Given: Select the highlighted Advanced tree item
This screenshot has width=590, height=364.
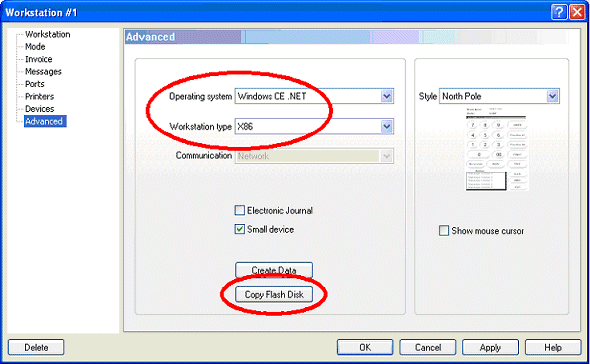Looking at the screenshot, I should (45, 121).
